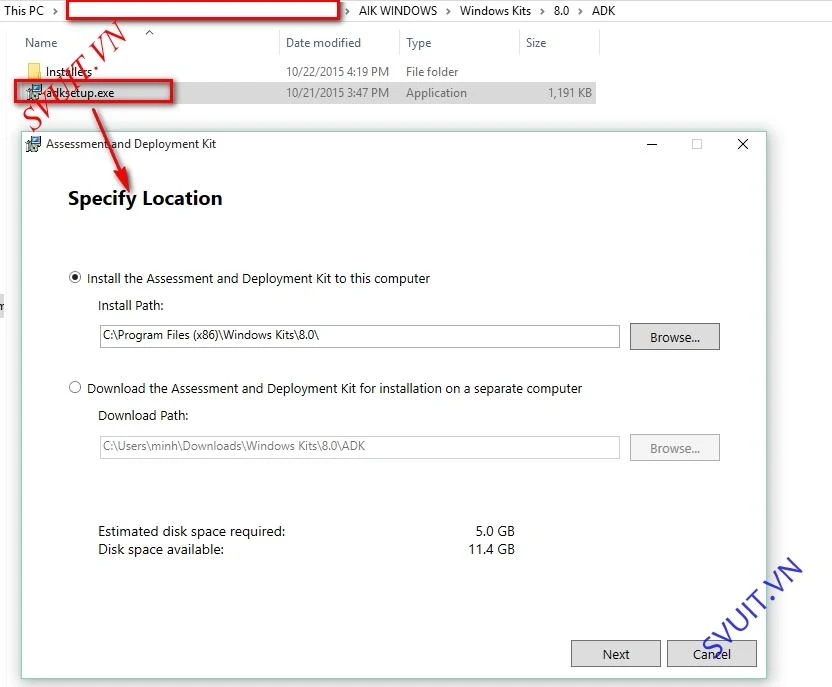Select Download the Kit for separate computer

[x=75, y=387]
